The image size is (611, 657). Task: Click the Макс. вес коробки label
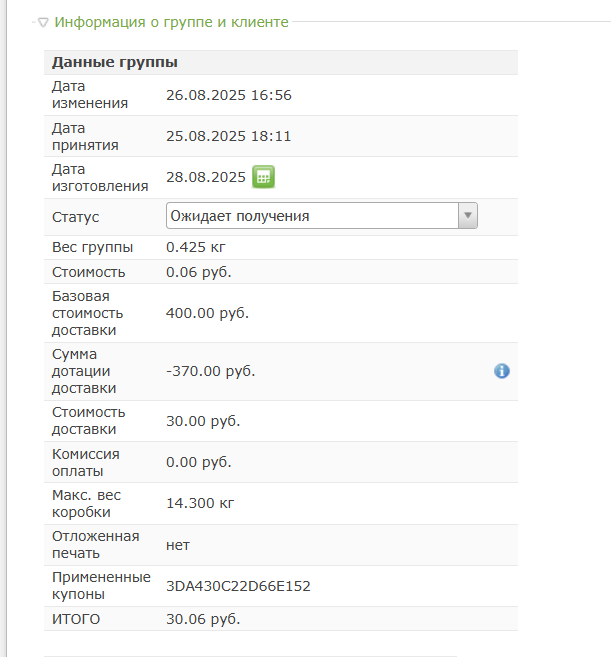point(86,503)
